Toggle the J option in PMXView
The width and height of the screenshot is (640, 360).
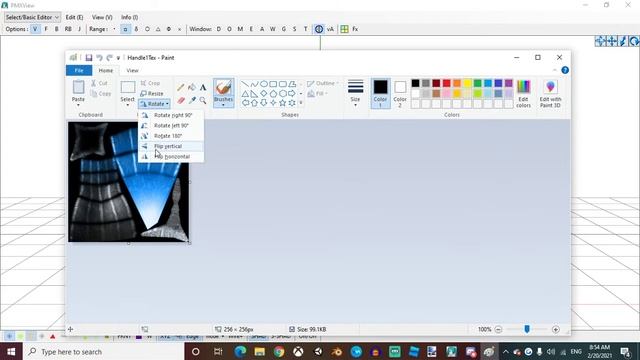(79, 29)
